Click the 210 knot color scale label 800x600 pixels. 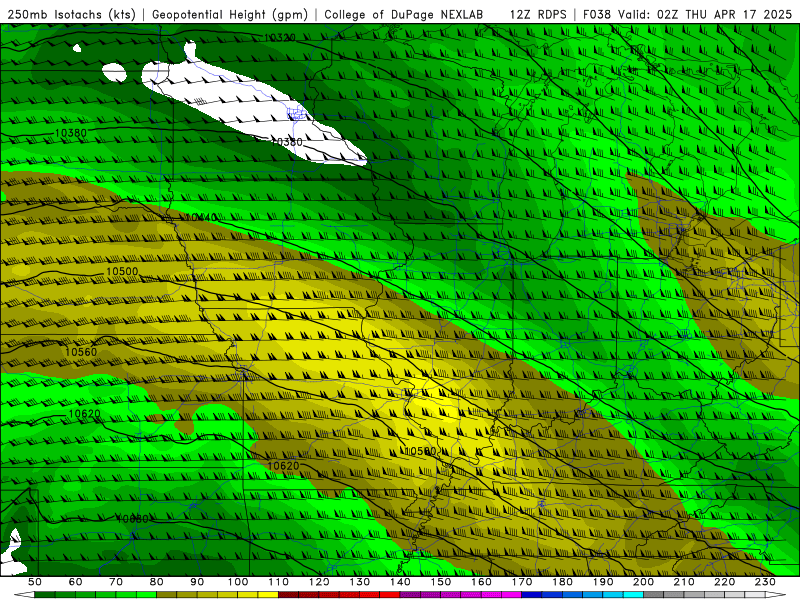tap(684, 582)
